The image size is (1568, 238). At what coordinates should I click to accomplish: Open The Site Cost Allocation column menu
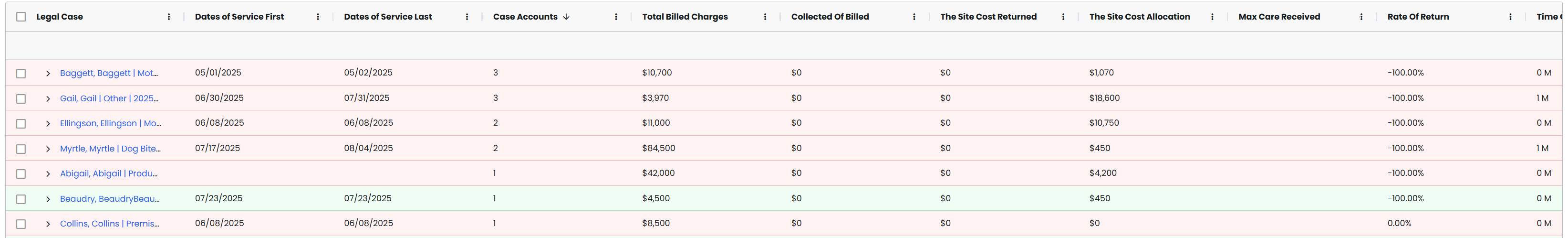(1213, 17)
